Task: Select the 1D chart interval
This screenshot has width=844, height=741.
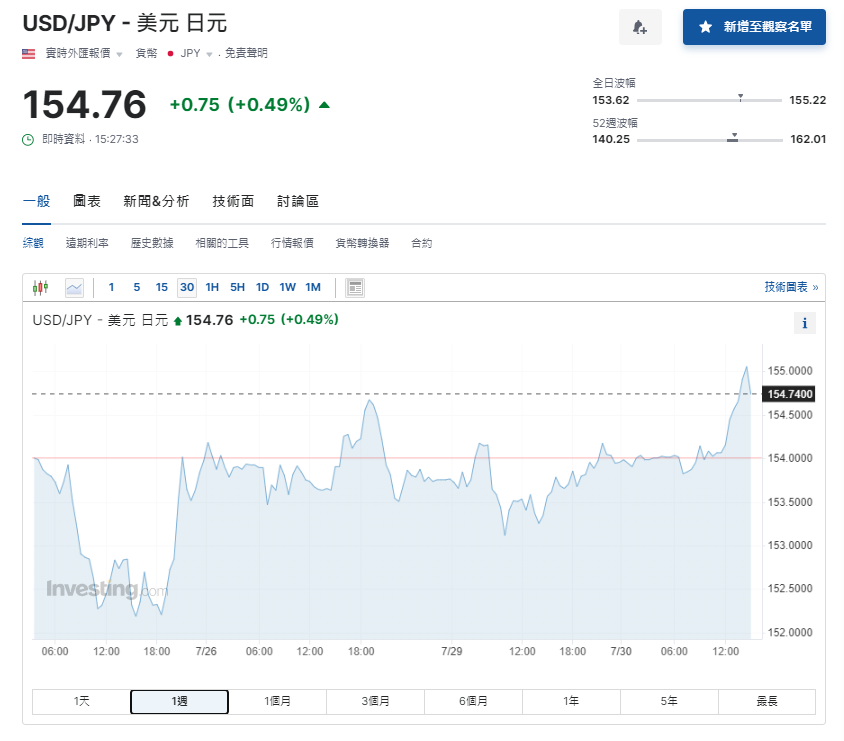Action: point(261,287)
